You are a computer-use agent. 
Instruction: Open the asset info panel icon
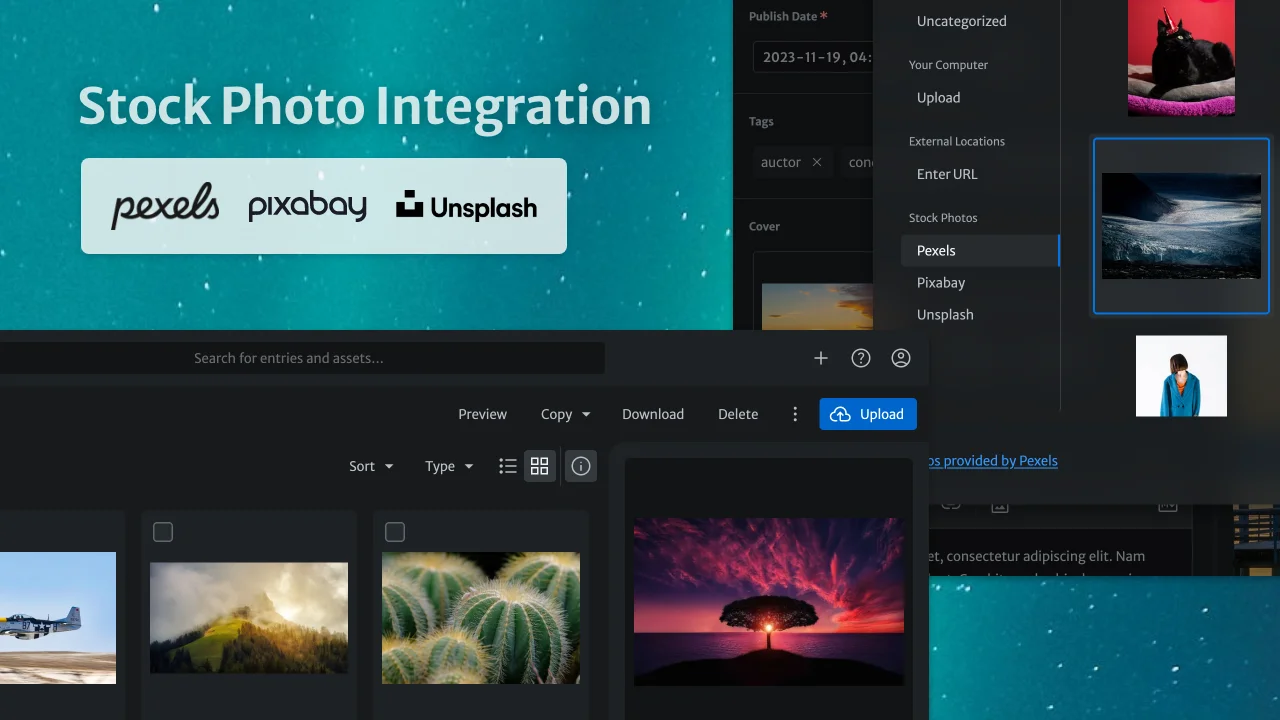coord(581,466)
